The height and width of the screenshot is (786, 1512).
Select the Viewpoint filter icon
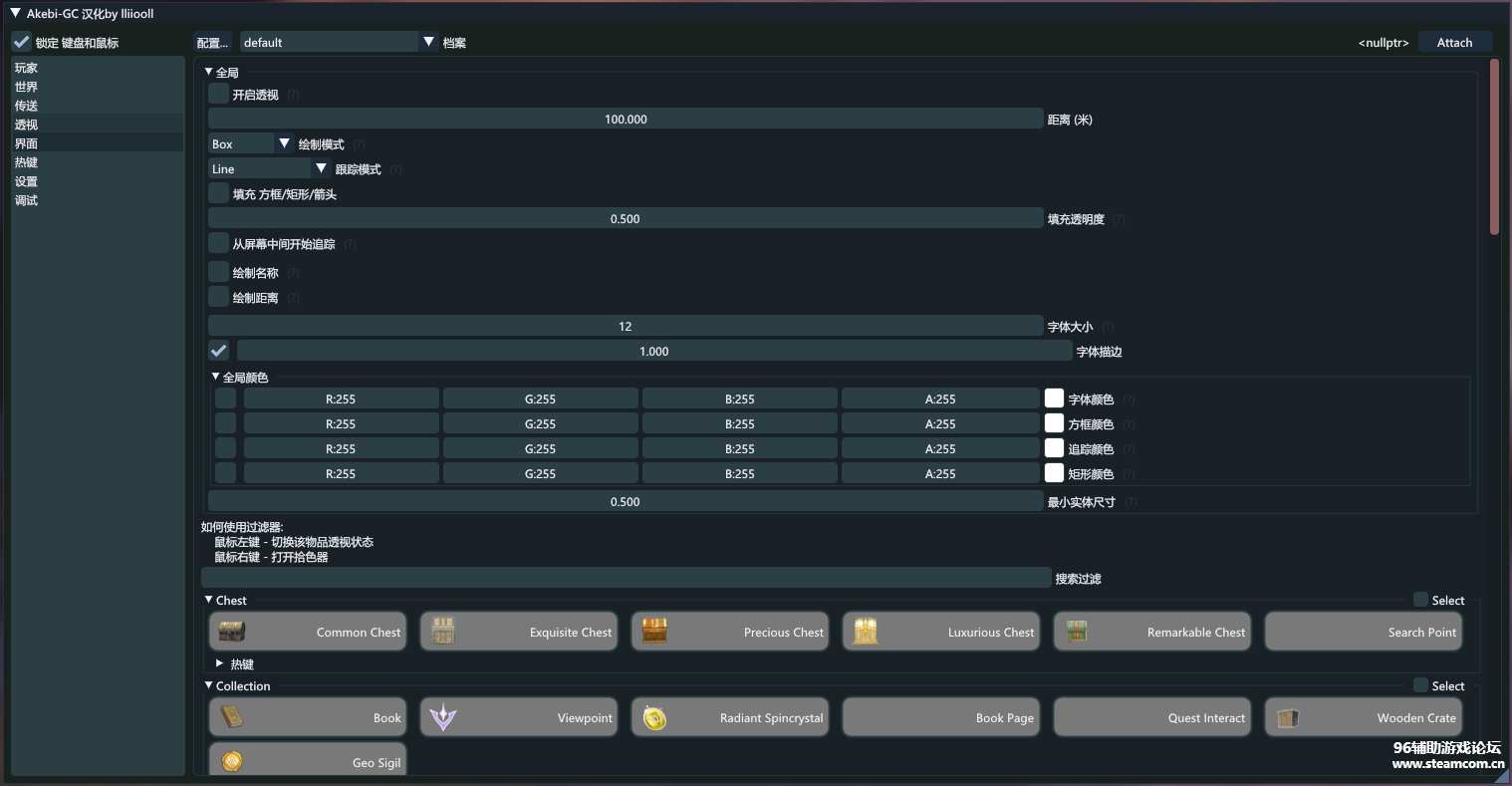click(443, 717)
